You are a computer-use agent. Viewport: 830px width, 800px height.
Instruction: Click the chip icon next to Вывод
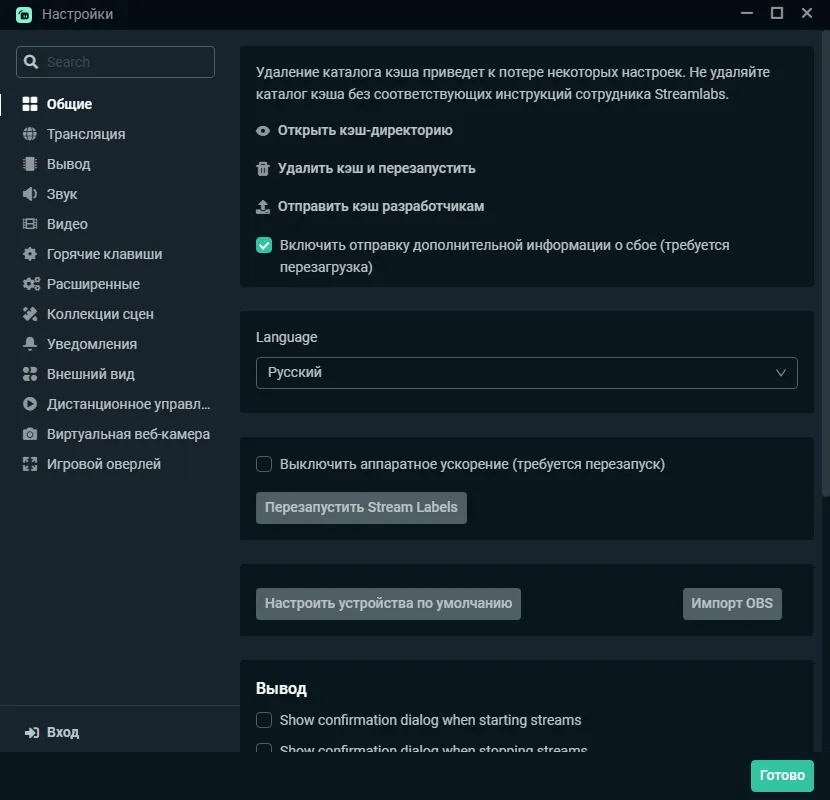click(x=30, y=164)
